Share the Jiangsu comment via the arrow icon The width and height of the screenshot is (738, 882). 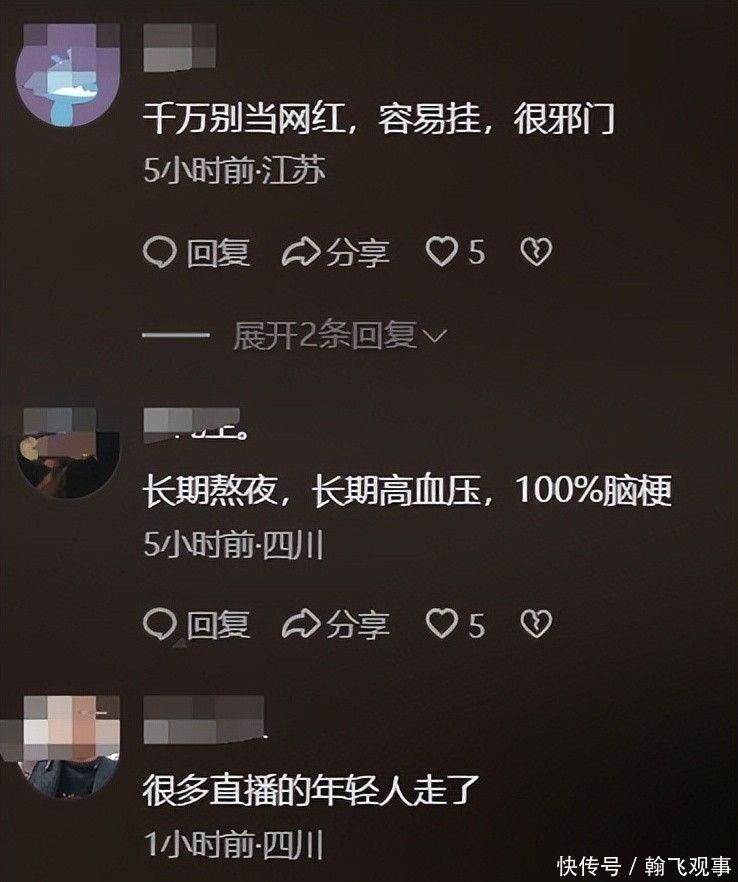(301, 253)
